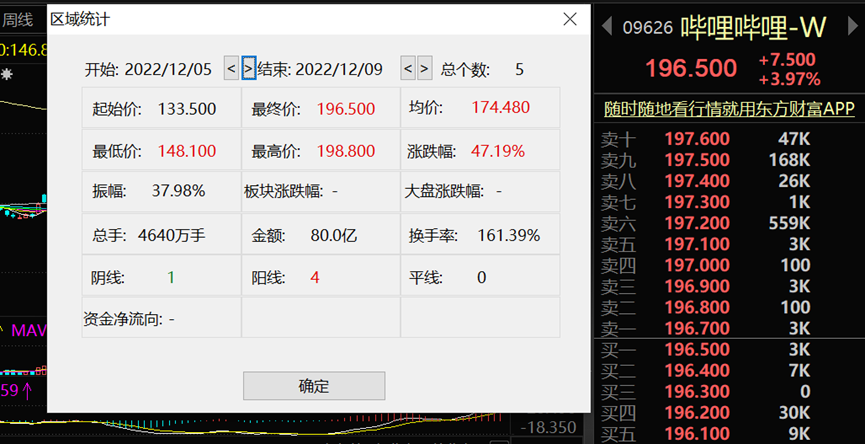Image resolution: width=865 pixels, height=444 pixels.
Task: Close the 区域统计 dialog
Action: pyautogui.click(x=570, y=19)
